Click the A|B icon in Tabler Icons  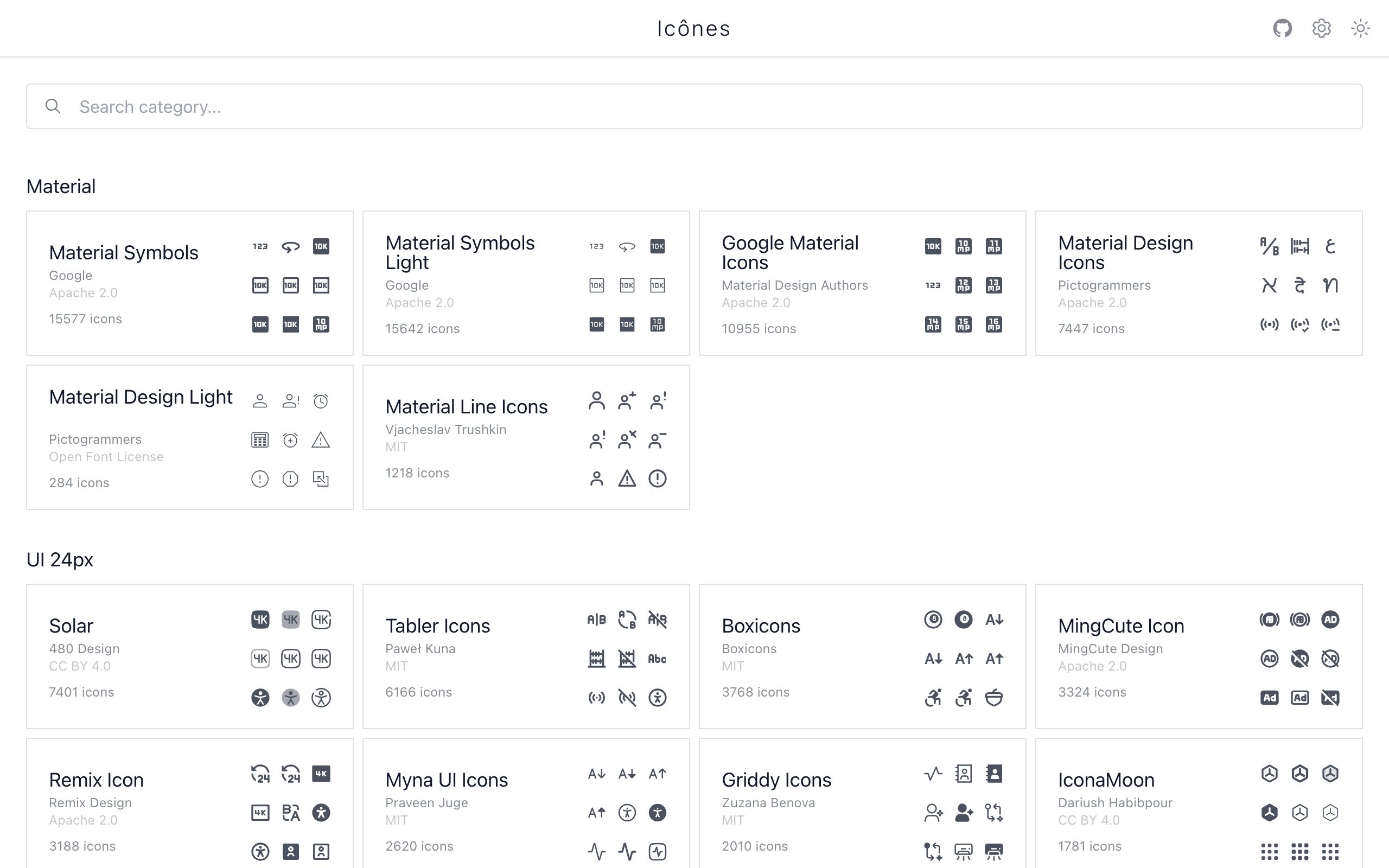[x=596, y=620]
